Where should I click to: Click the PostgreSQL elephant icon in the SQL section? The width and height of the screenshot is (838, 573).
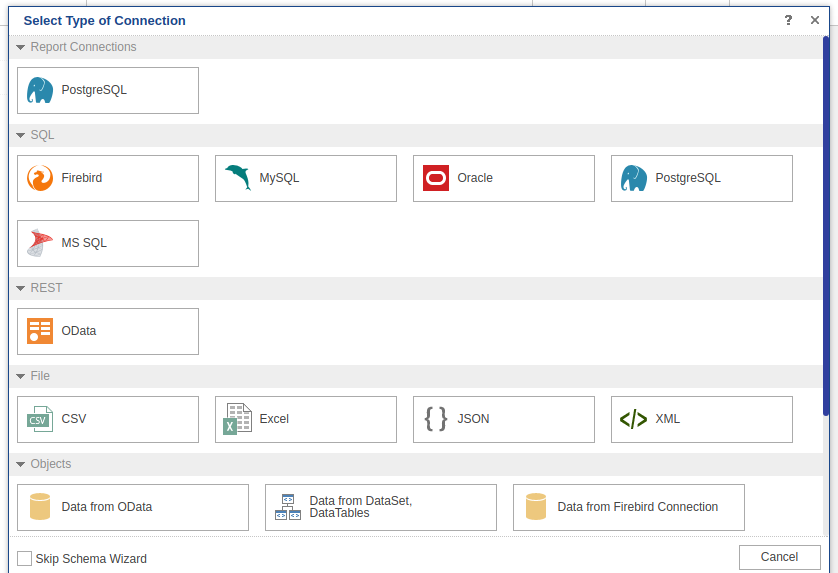pyautogui.click(x=634, y=178)
